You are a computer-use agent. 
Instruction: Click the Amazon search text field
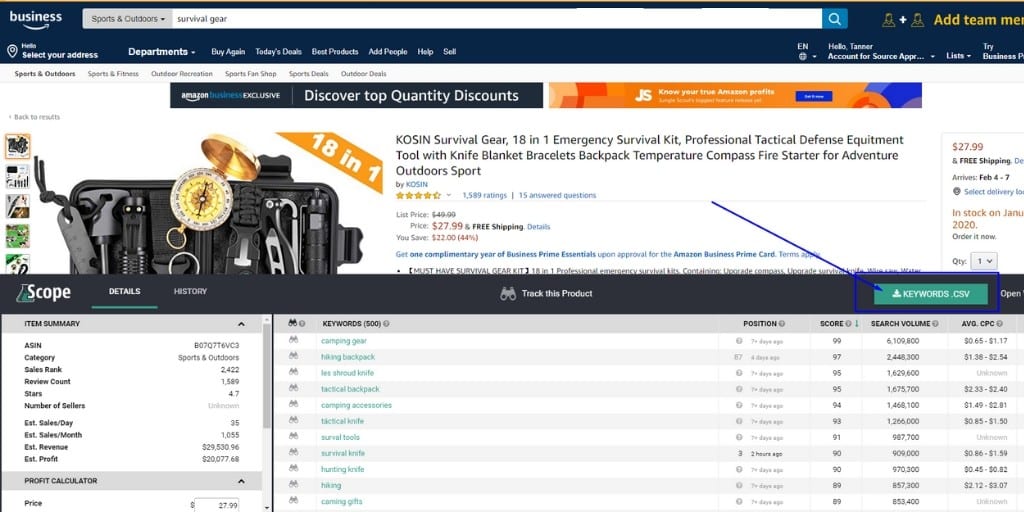pos(497,19)
